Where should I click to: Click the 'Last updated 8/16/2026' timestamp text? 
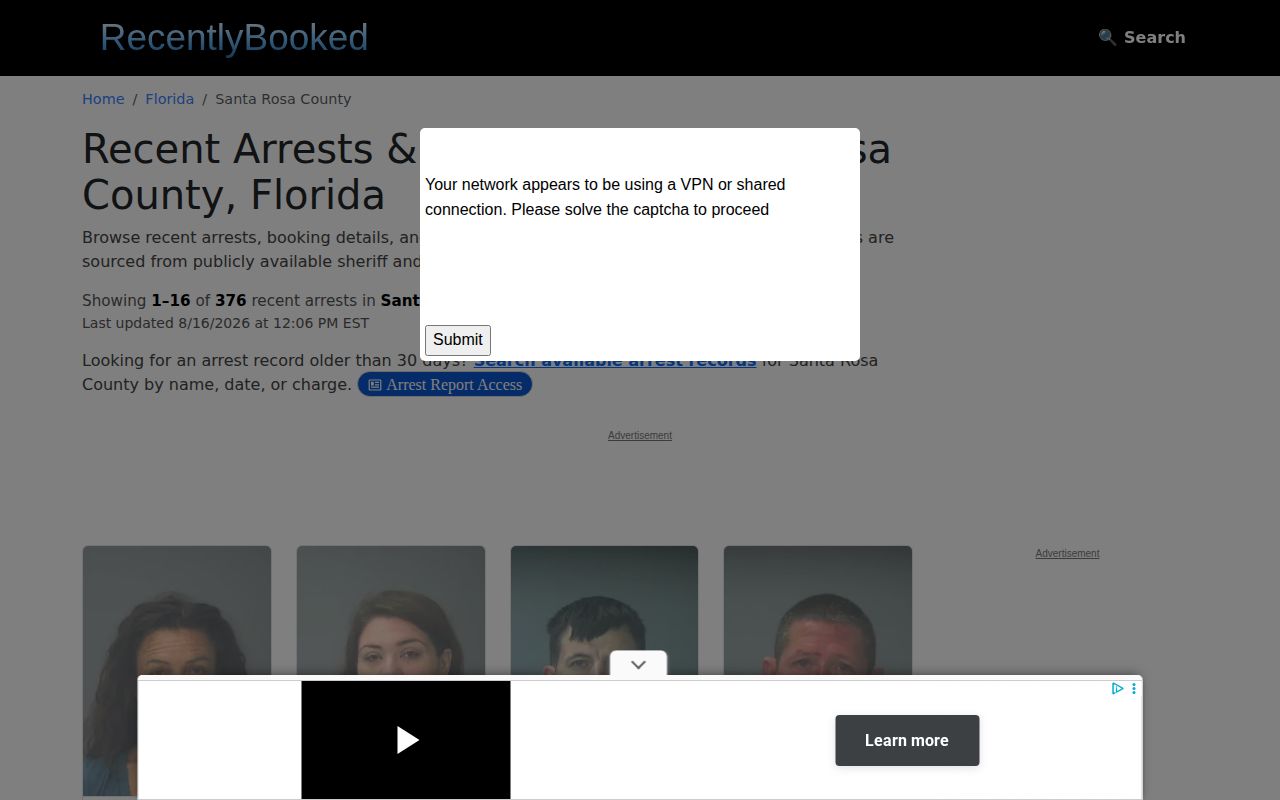(225, 323)
